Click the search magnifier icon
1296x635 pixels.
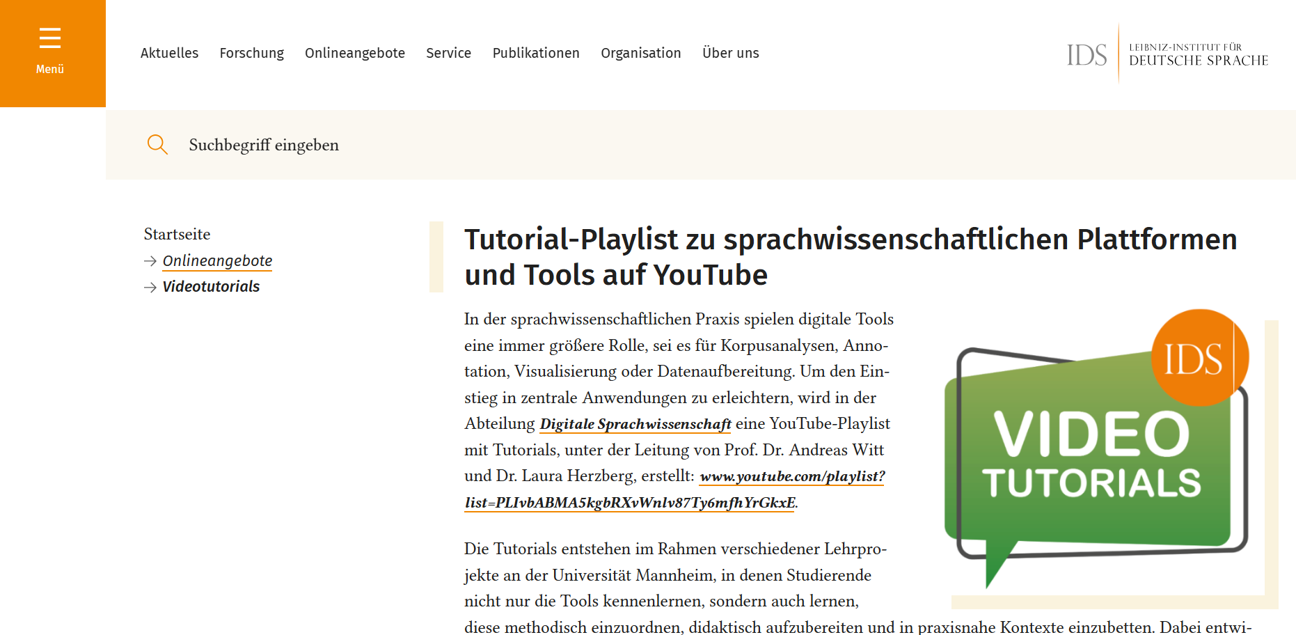pyautogui.click(x=157, y=144)
